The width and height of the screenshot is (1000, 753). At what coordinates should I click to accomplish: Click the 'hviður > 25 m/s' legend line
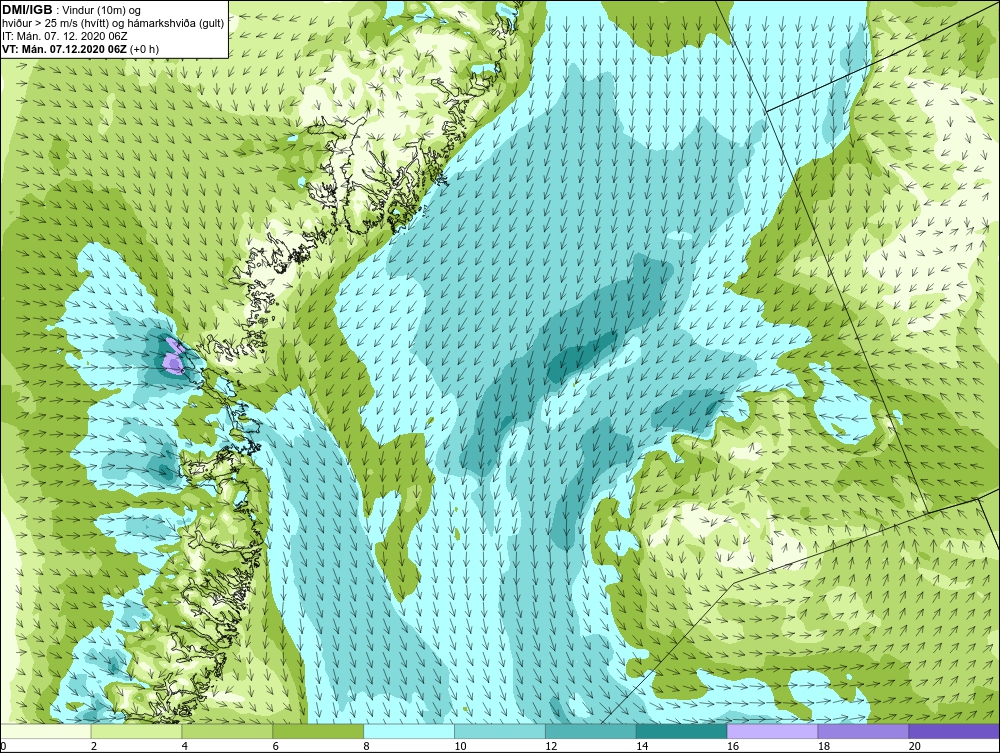pos(112,24)
